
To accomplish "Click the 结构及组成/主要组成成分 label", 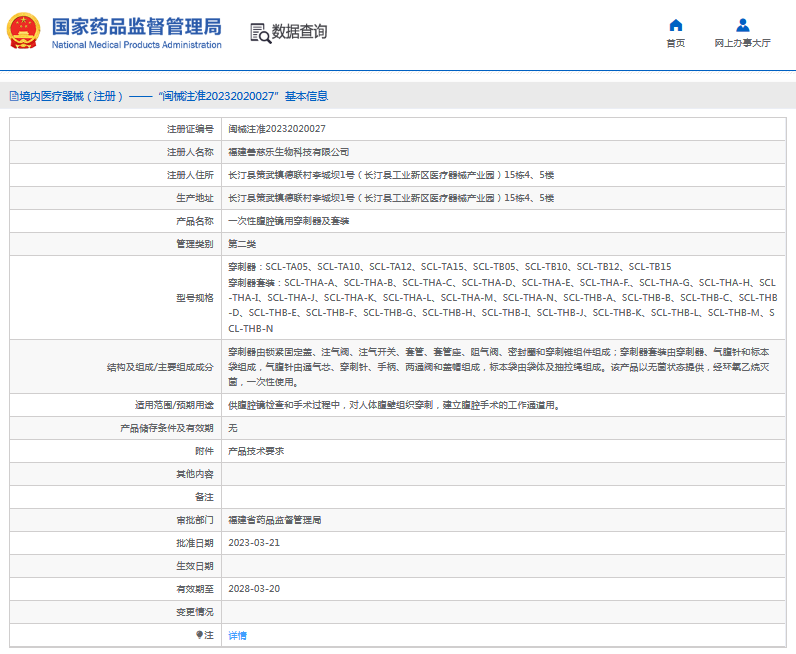I will tap(160, 367).
